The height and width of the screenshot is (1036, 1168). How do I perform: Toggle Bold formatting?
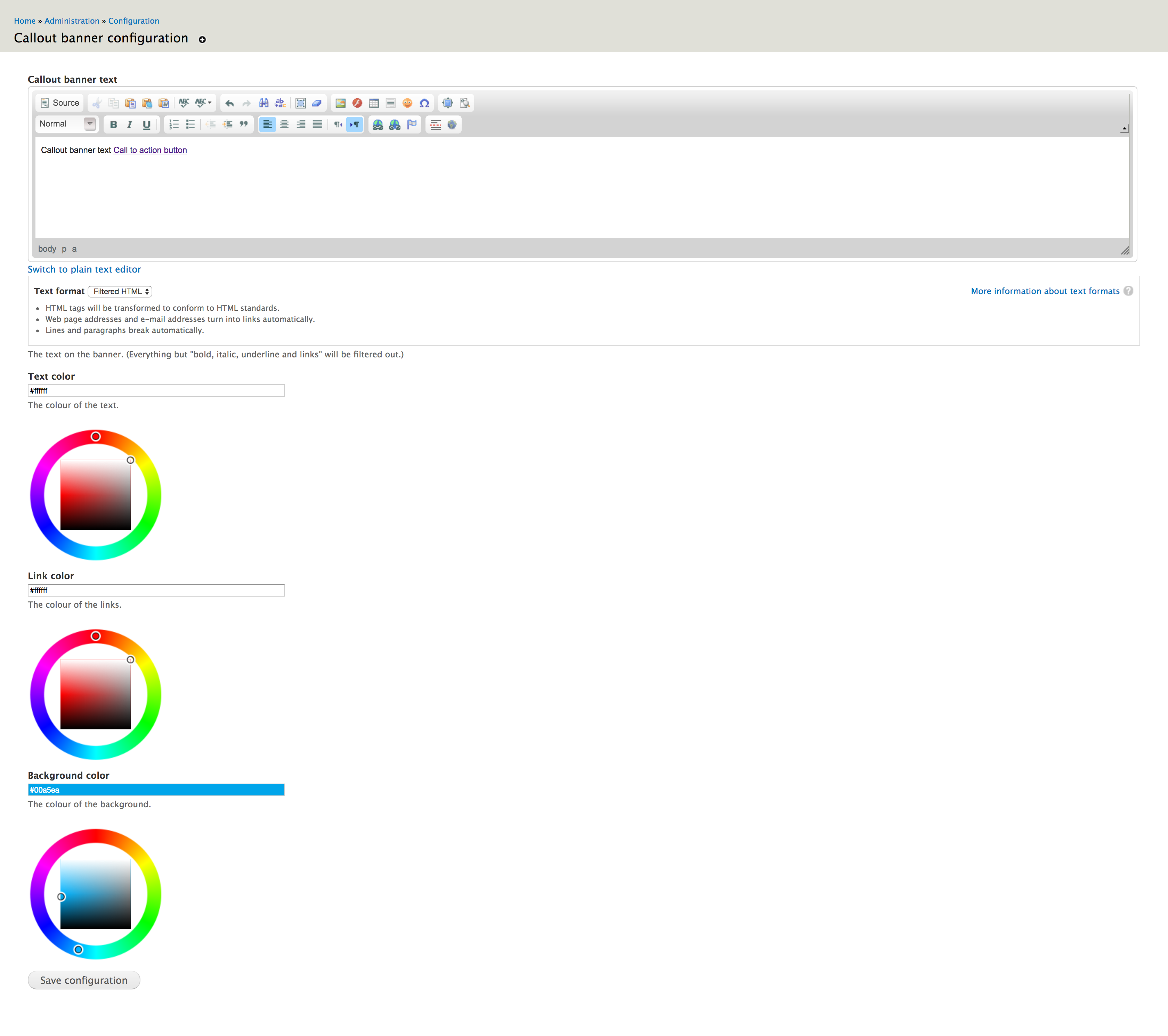tap(113, 124)
